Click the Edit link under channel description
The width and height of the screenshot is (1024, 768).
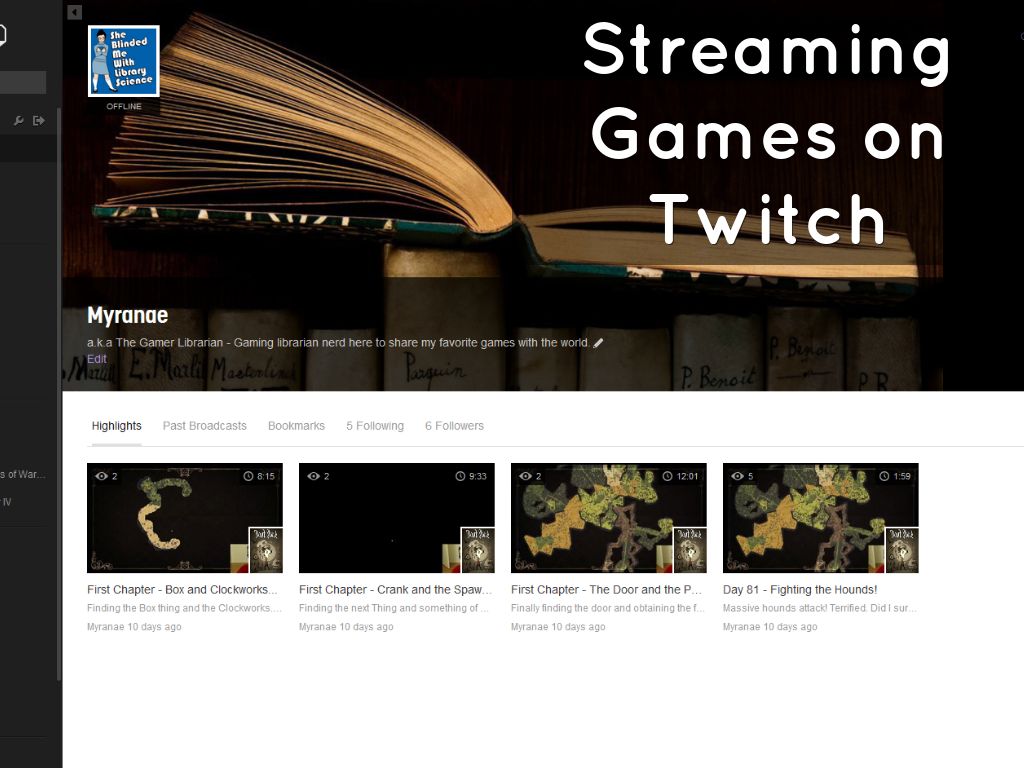(96, 359)
